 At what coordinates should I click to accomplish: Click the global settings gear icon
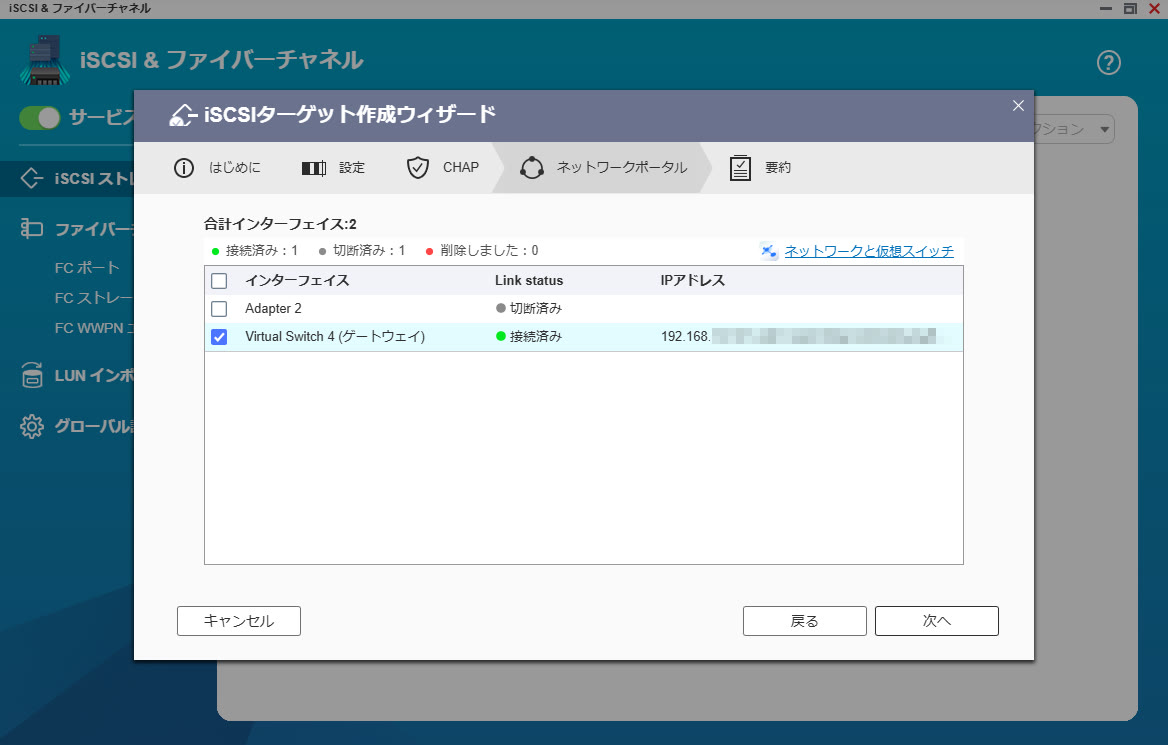pos(31,426)
